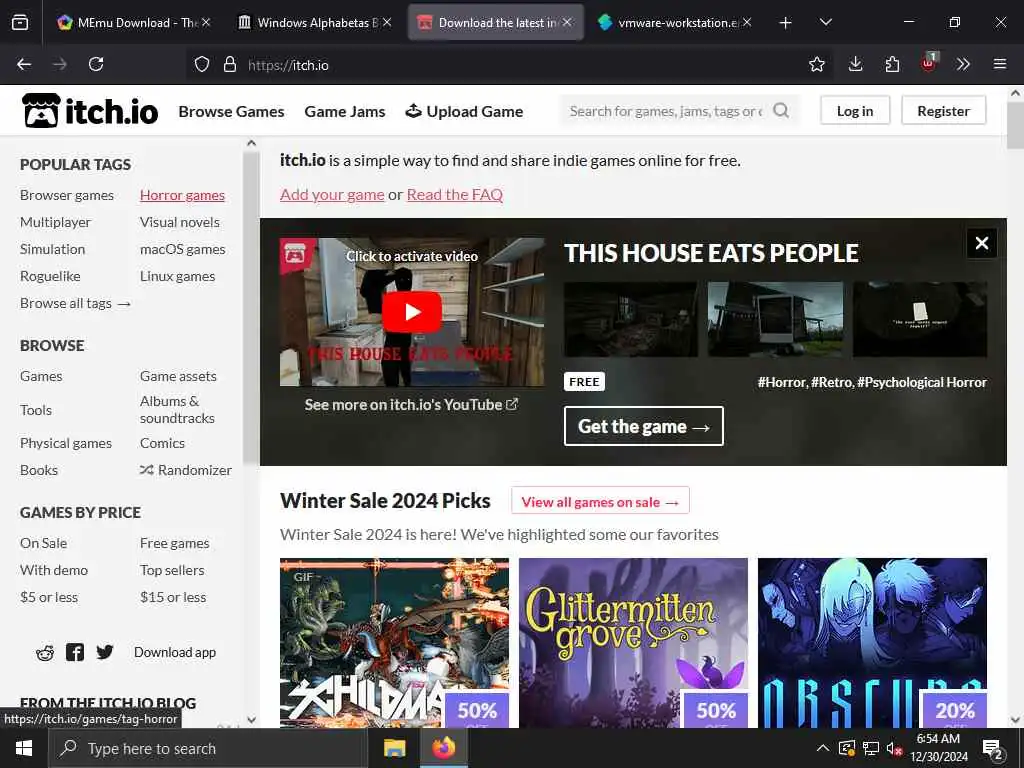Screen dimensions: 1024x768
Task: Bookmark this page with star icon
Action: click(816, 64)
